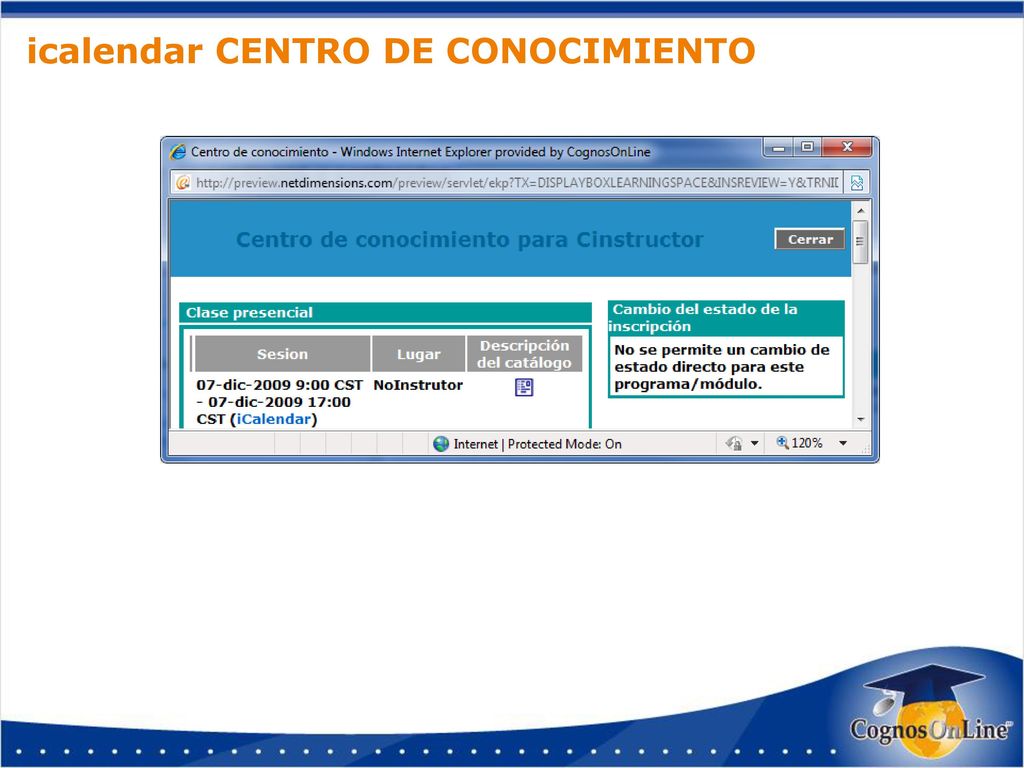Open the catalog description icon
Viewport: 1024px width, 768px height.
(x=524, y=387)
